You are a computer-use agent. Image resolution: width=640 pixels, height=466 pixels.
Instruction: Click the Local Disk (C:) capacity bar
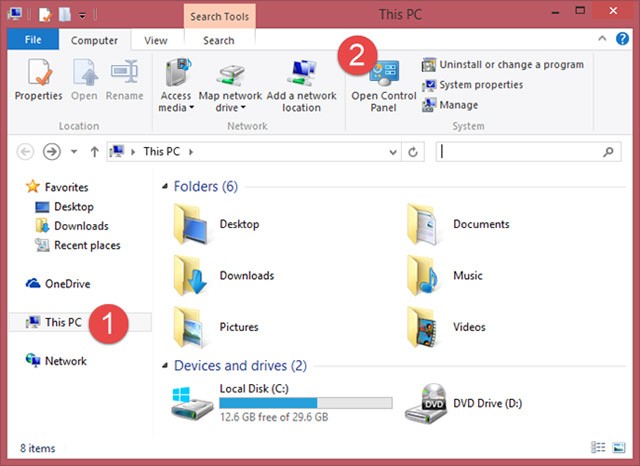coord(305,403)
